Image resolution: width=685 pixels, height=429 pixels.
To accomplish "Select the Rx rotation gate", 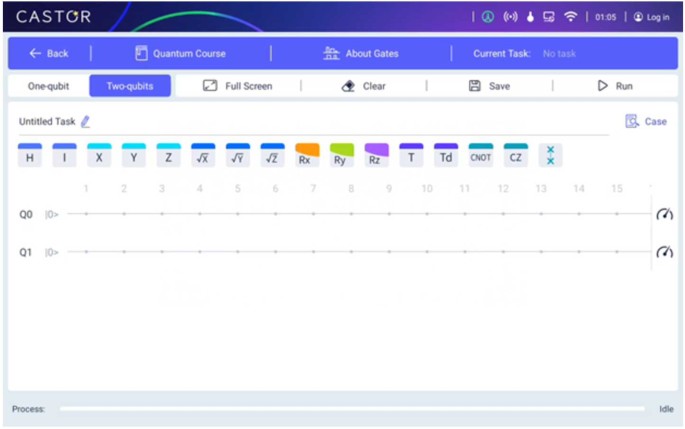I will [306, 156].
